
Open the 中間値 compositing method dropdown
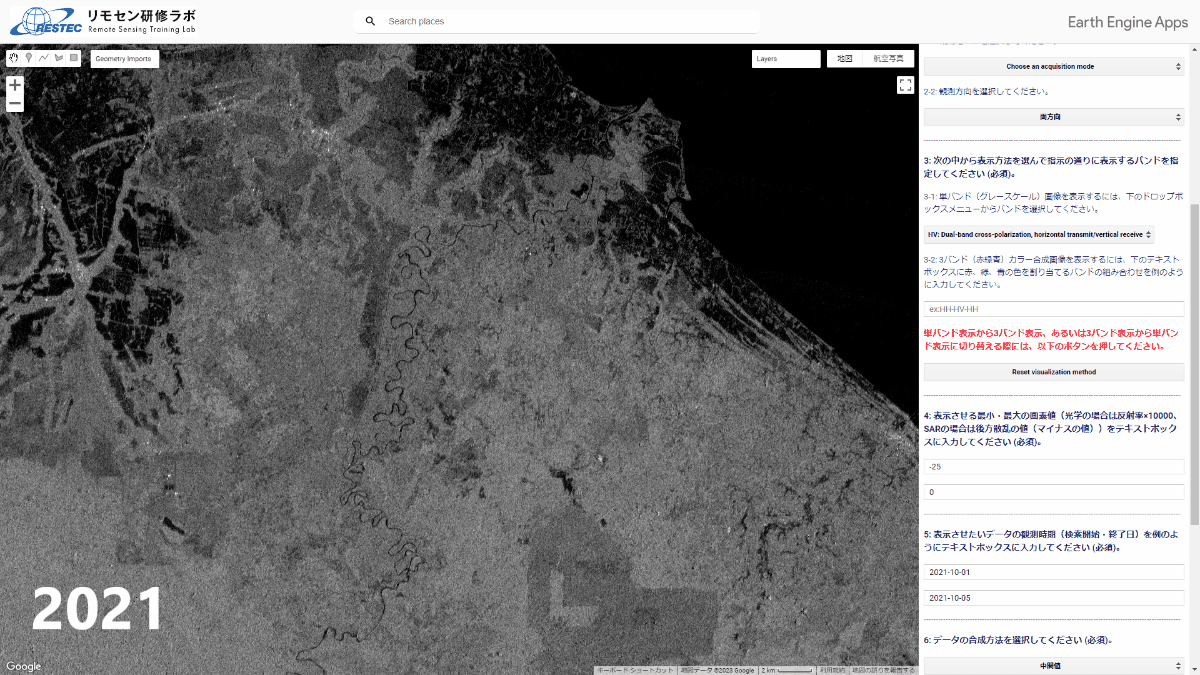1054,665
